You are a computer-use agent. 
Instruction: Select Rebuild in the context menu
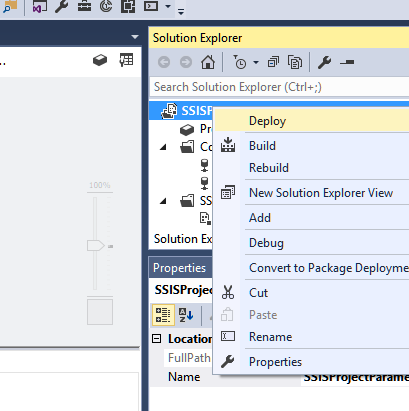pos(311,168)
